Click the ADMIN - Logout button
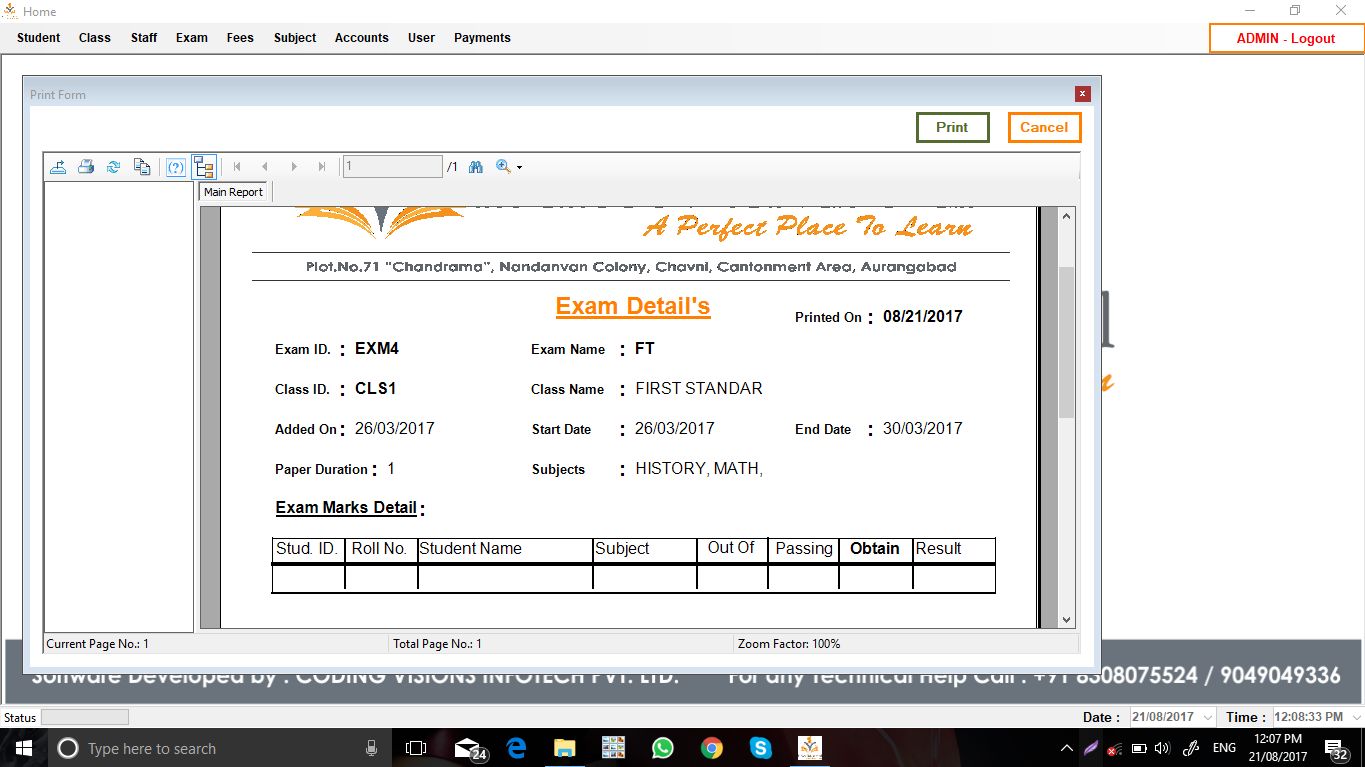The width and height of the screenshot is (1365, 767). (1286, 38)
